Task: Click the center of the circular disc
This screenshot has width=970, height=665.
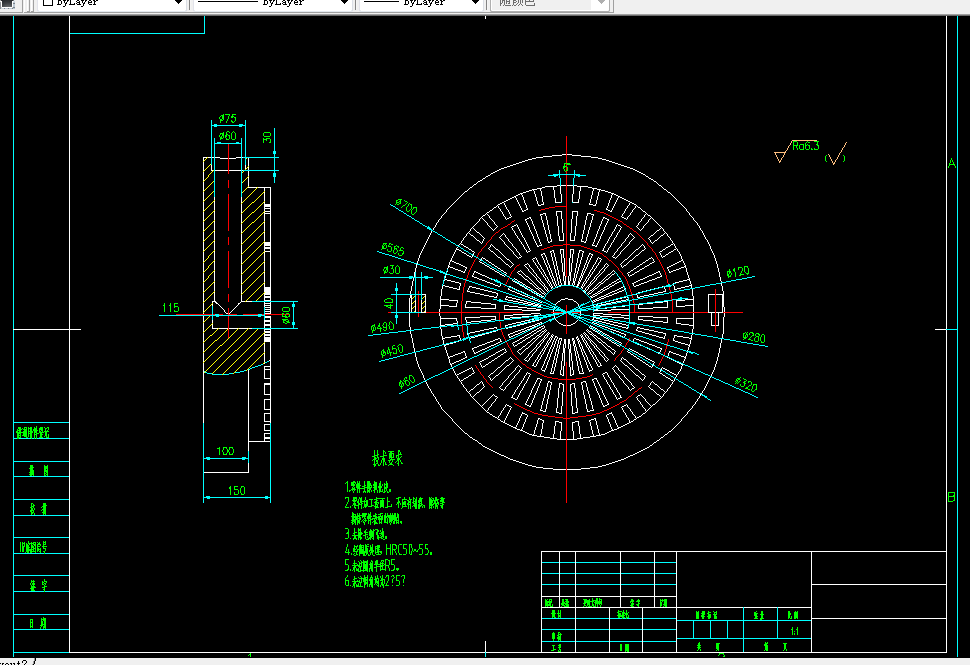Action: coord(566,312)
